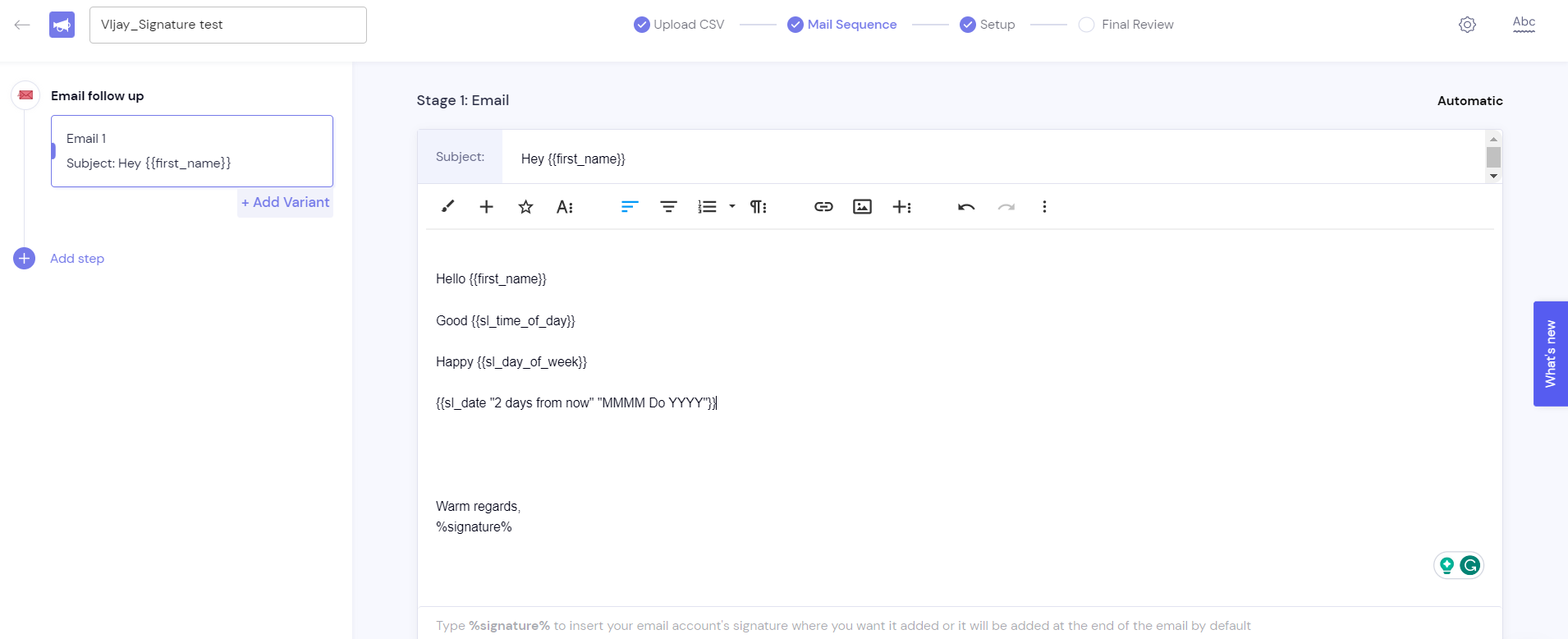Click the plus insert icon in toolbar
Screen dimensions: 1568x639
487,207
